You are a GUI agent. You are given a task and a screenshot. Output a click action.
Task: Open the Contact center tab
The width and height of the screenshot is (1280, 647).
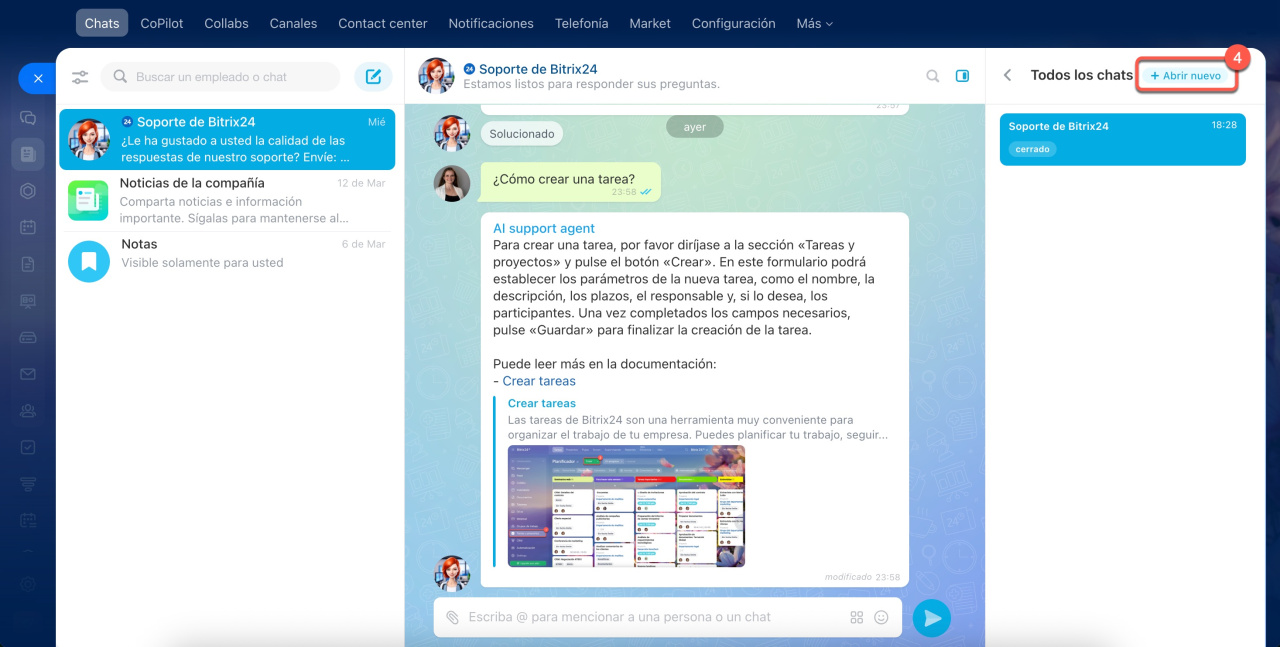(x=382, y=23)
